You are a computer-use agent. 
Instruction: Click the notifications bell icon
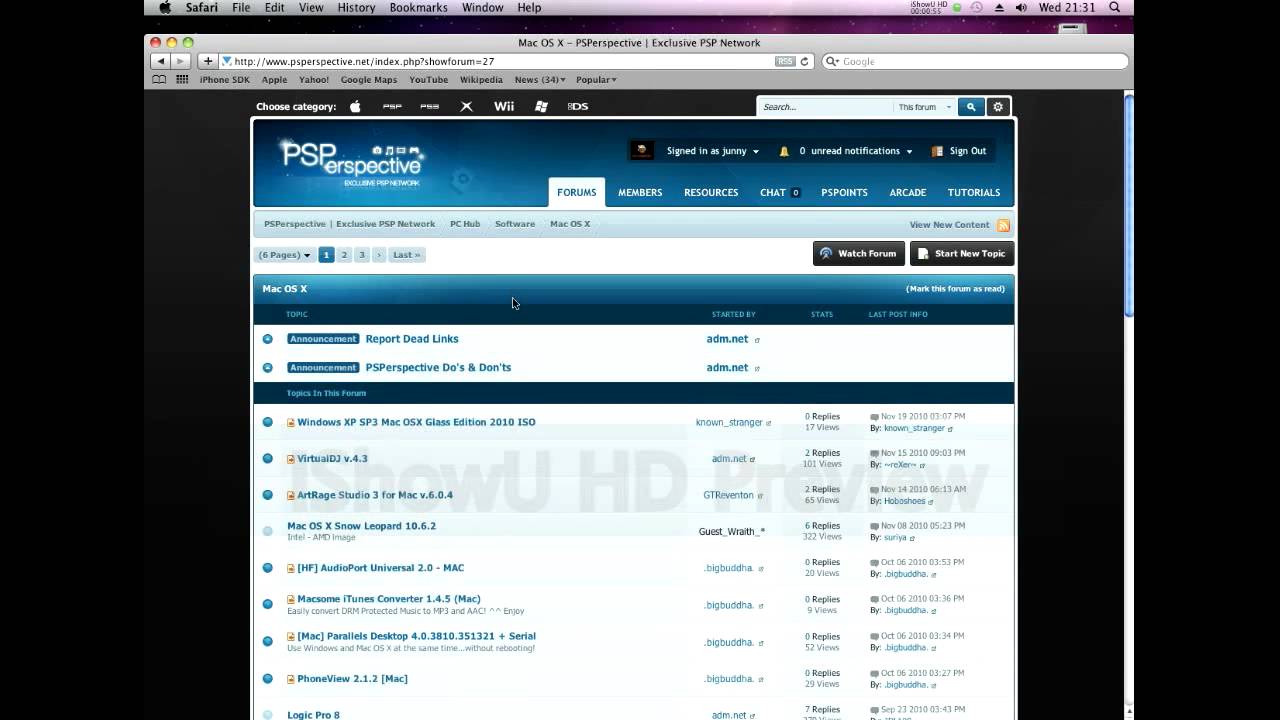(x=784, y=151)
